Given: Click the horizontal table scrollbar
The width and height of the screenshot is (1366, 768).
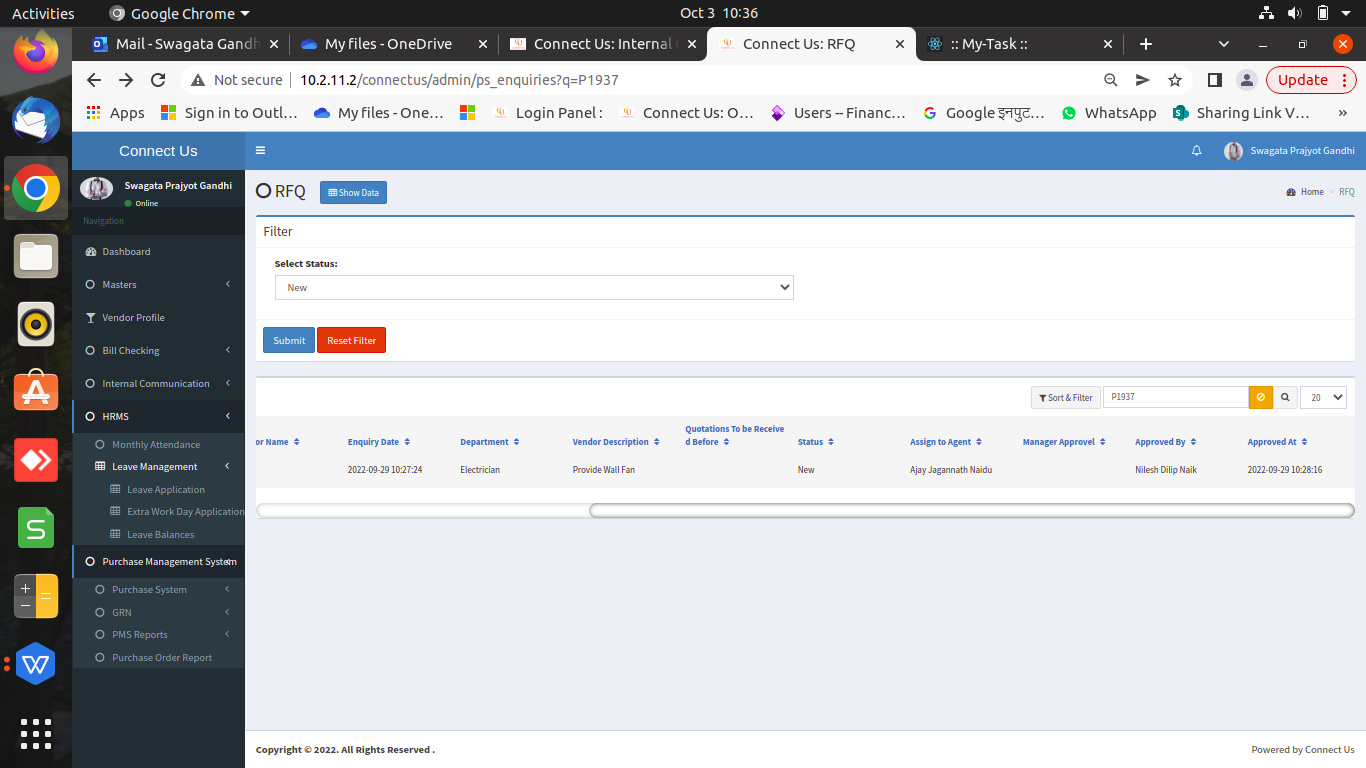Looking at the screenshot, I should coord(971,510).
